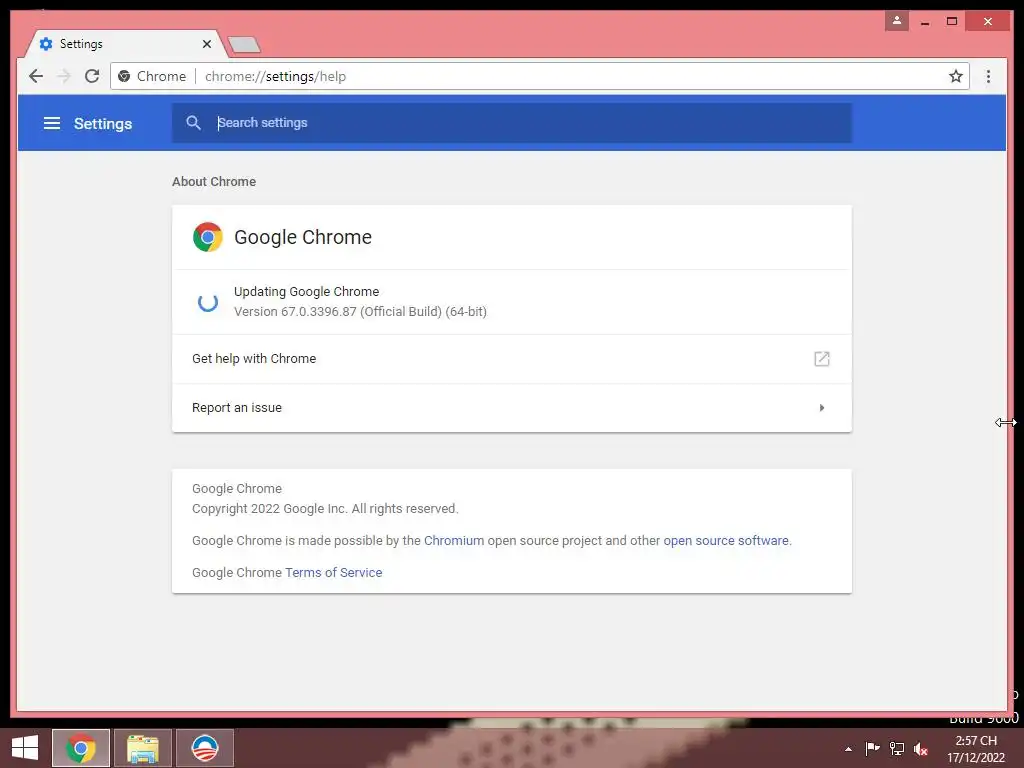This screenshot has width=1024, height=768.
Task: Expand the Report an issue arrow
Action: (822, 408)
